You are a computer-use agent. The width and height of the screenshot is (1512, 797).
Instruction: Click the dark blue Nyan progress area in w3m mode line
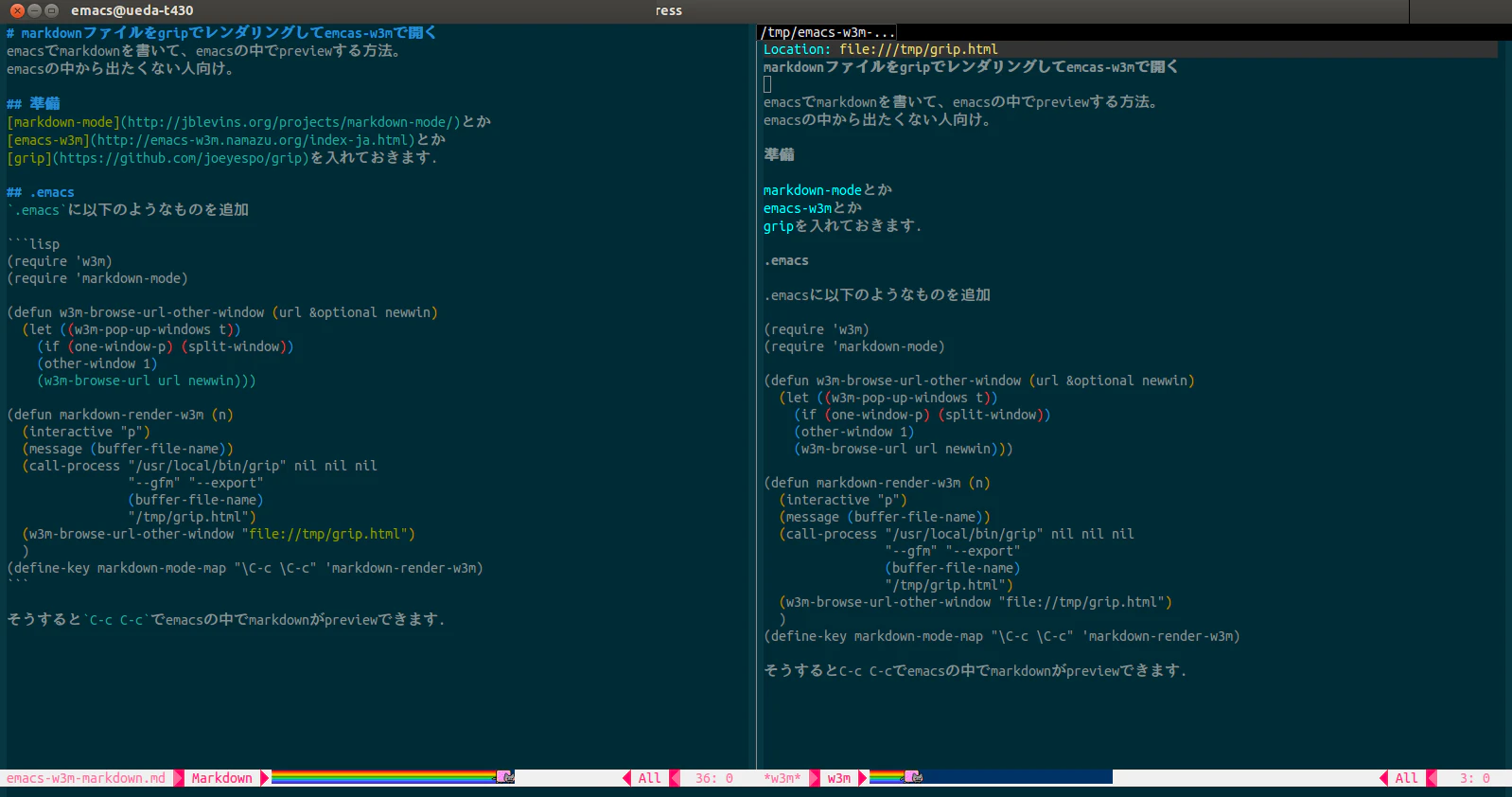point(1017,777)
